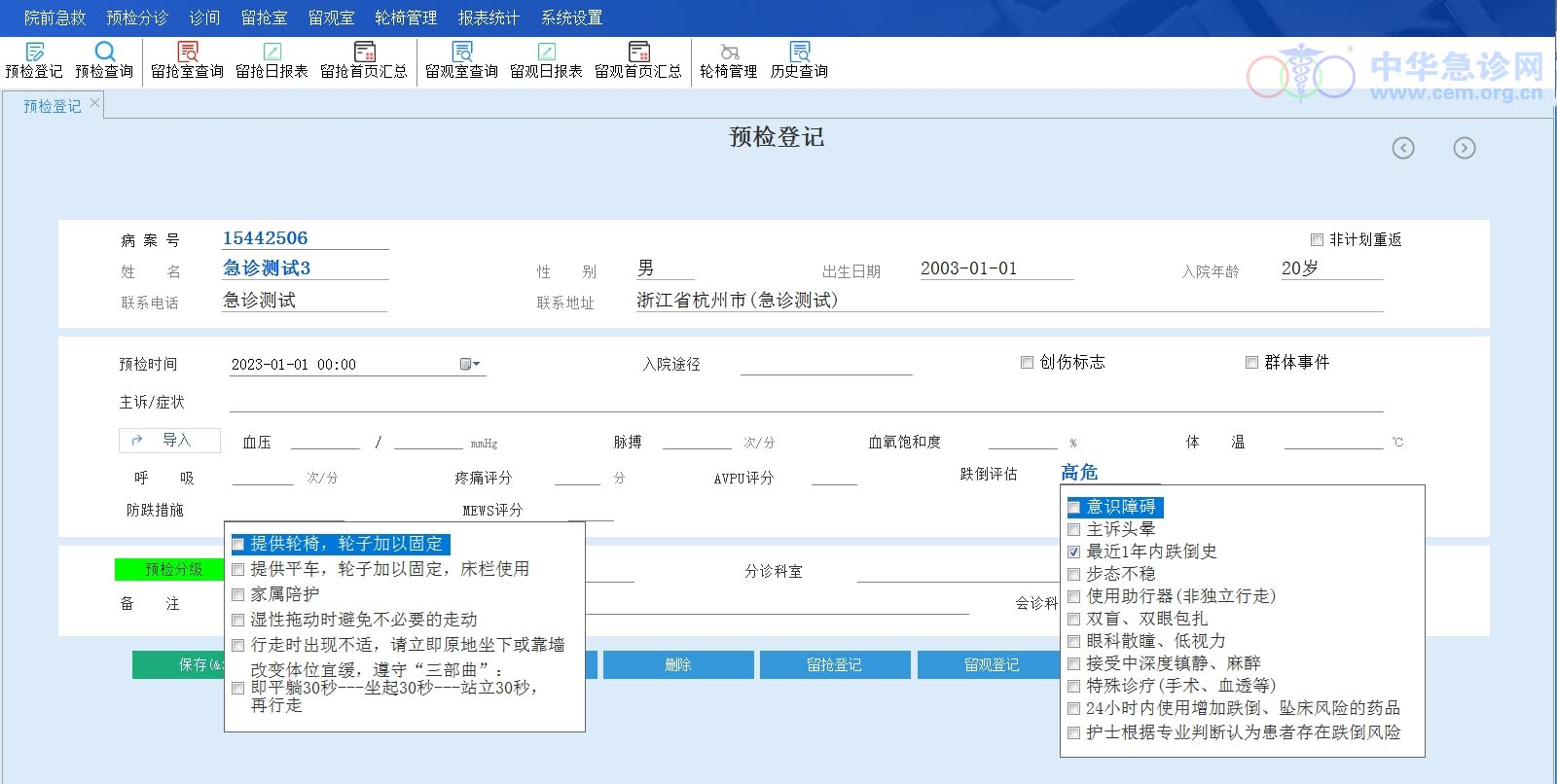
Task: Check the 非计划重返 checkbox
Action: point(1317,239)
